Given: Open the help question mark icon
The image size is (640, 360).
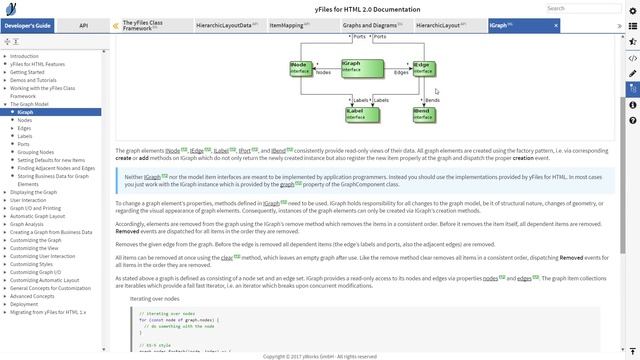Looking at the screenshot, I should 633,120.
